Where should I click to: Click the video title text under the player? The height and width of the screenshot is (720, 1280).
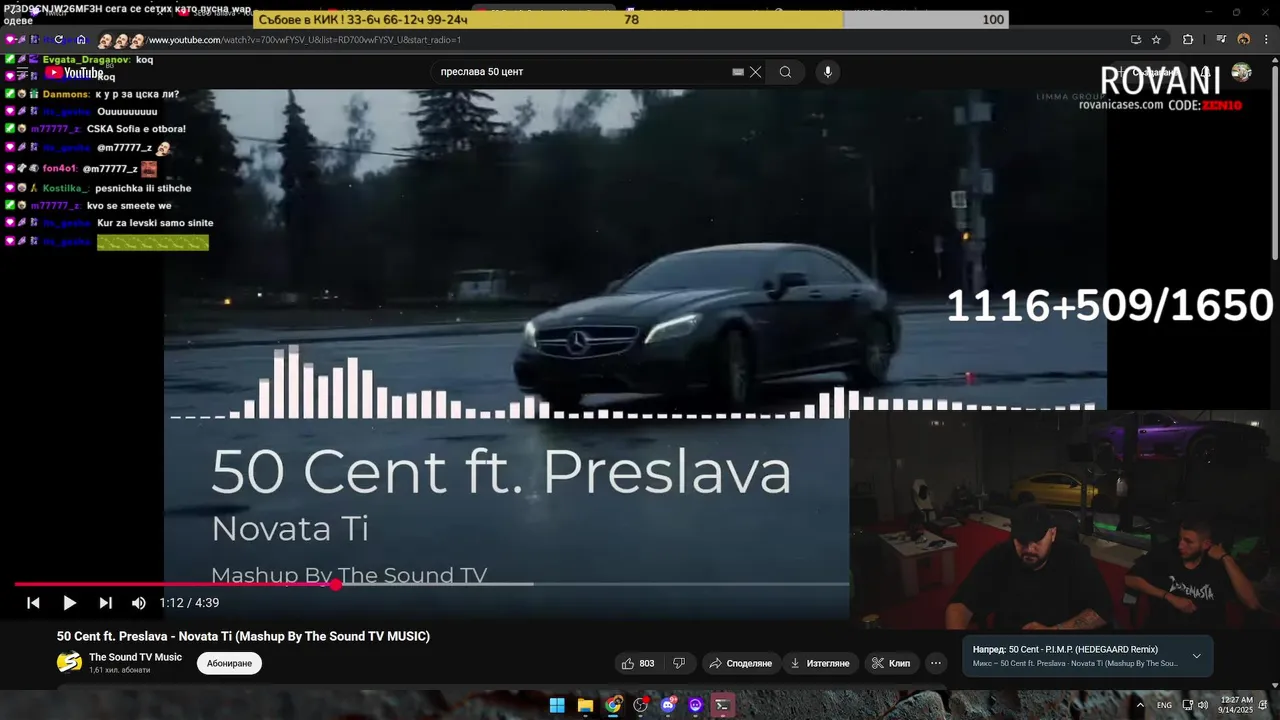[243, 636]
